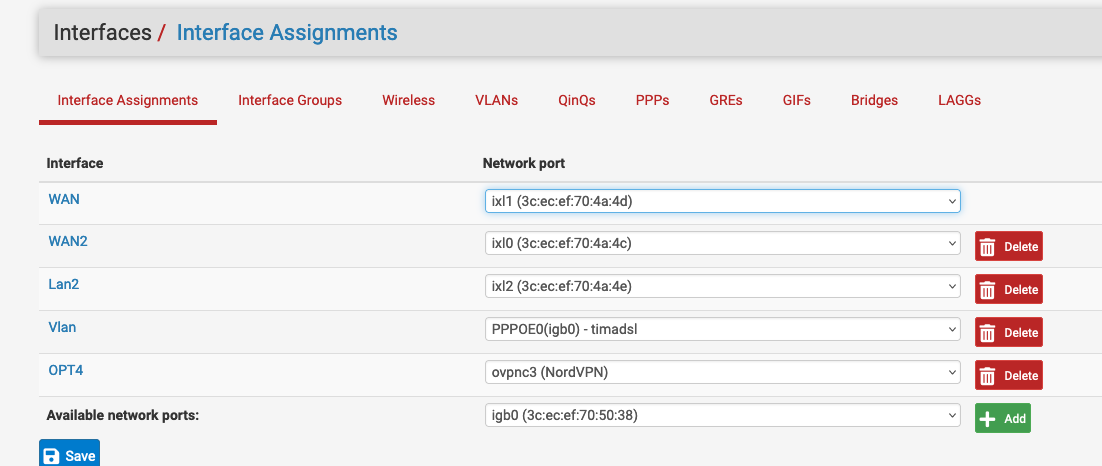
Task: Open the available network ports dropdown
Action: (x=722, y=416)
